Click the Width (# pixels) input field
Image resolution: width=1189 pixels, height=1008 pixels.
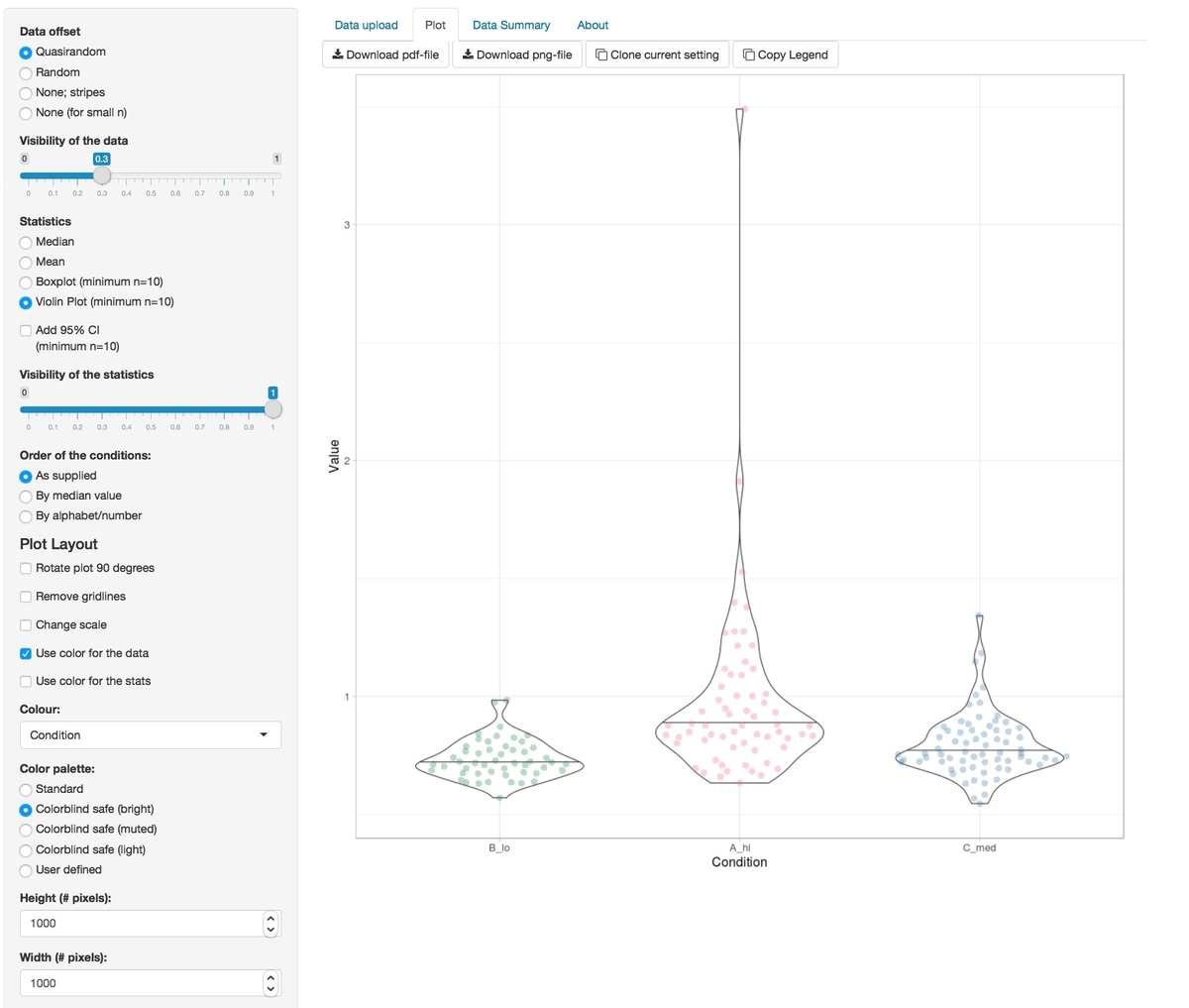click(151, 983)
